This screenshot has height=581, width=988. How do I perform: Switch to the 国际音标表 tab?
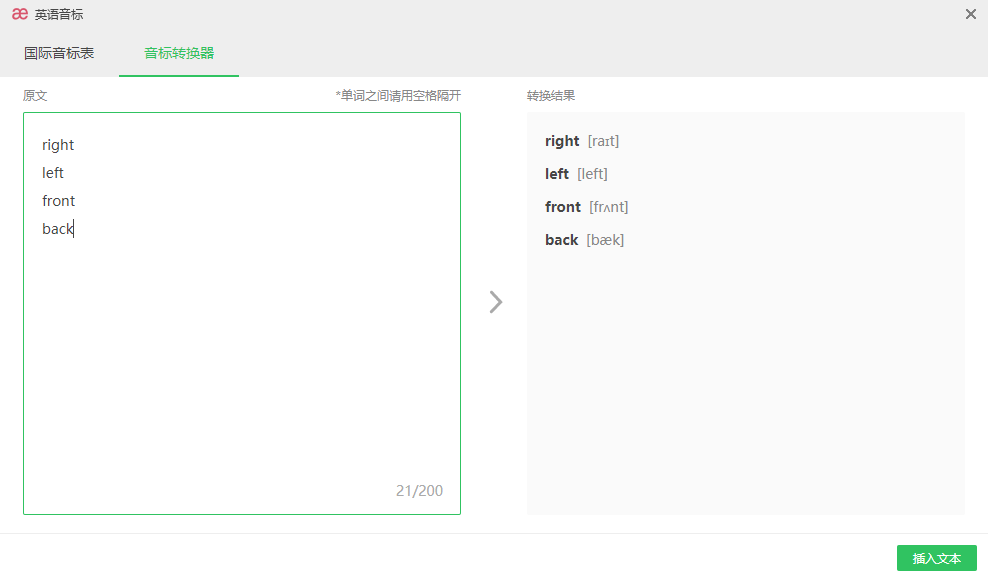(x=59, y=53)
